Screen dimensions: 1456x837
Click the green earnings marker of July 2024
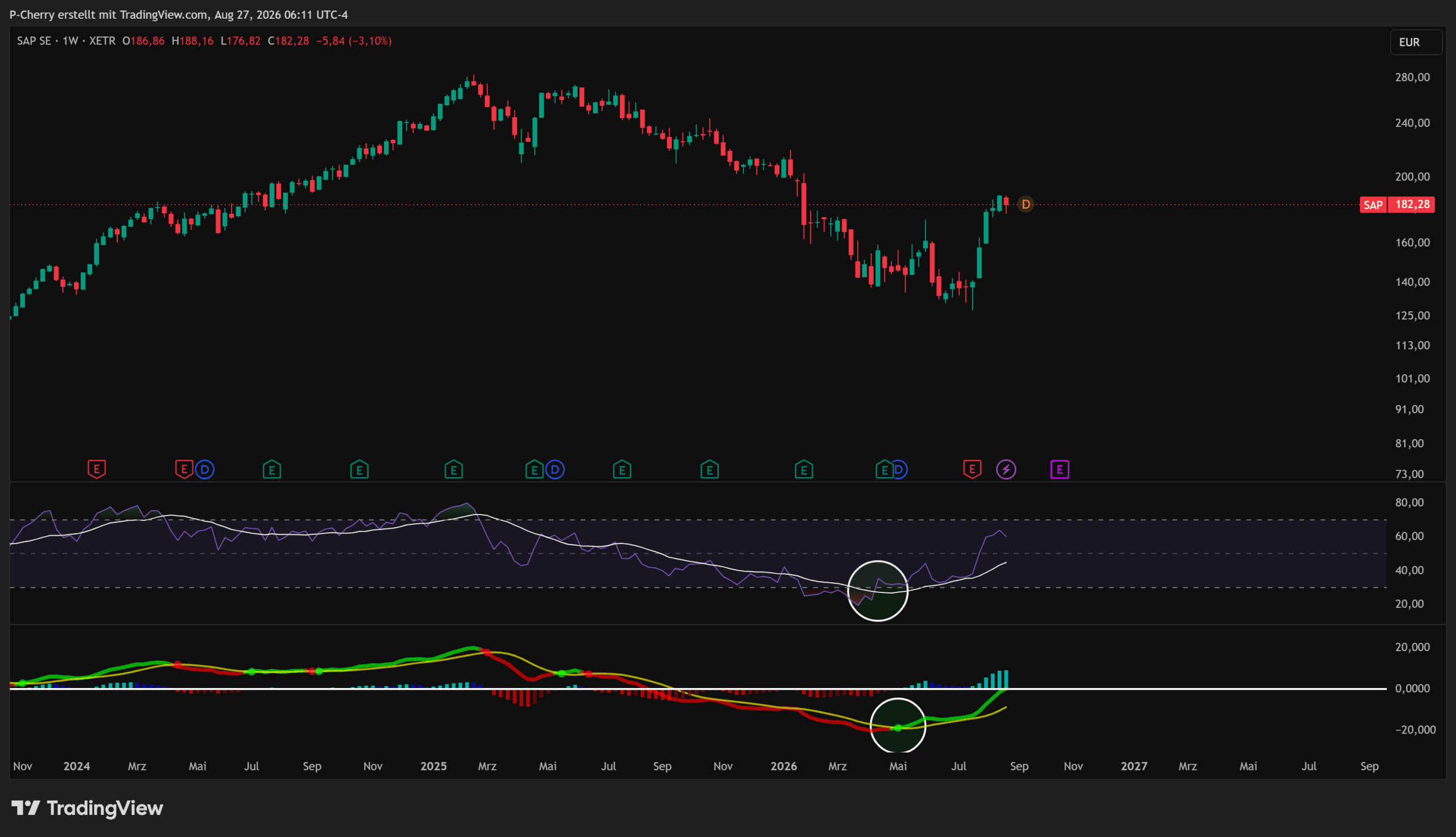coord(272,470)
